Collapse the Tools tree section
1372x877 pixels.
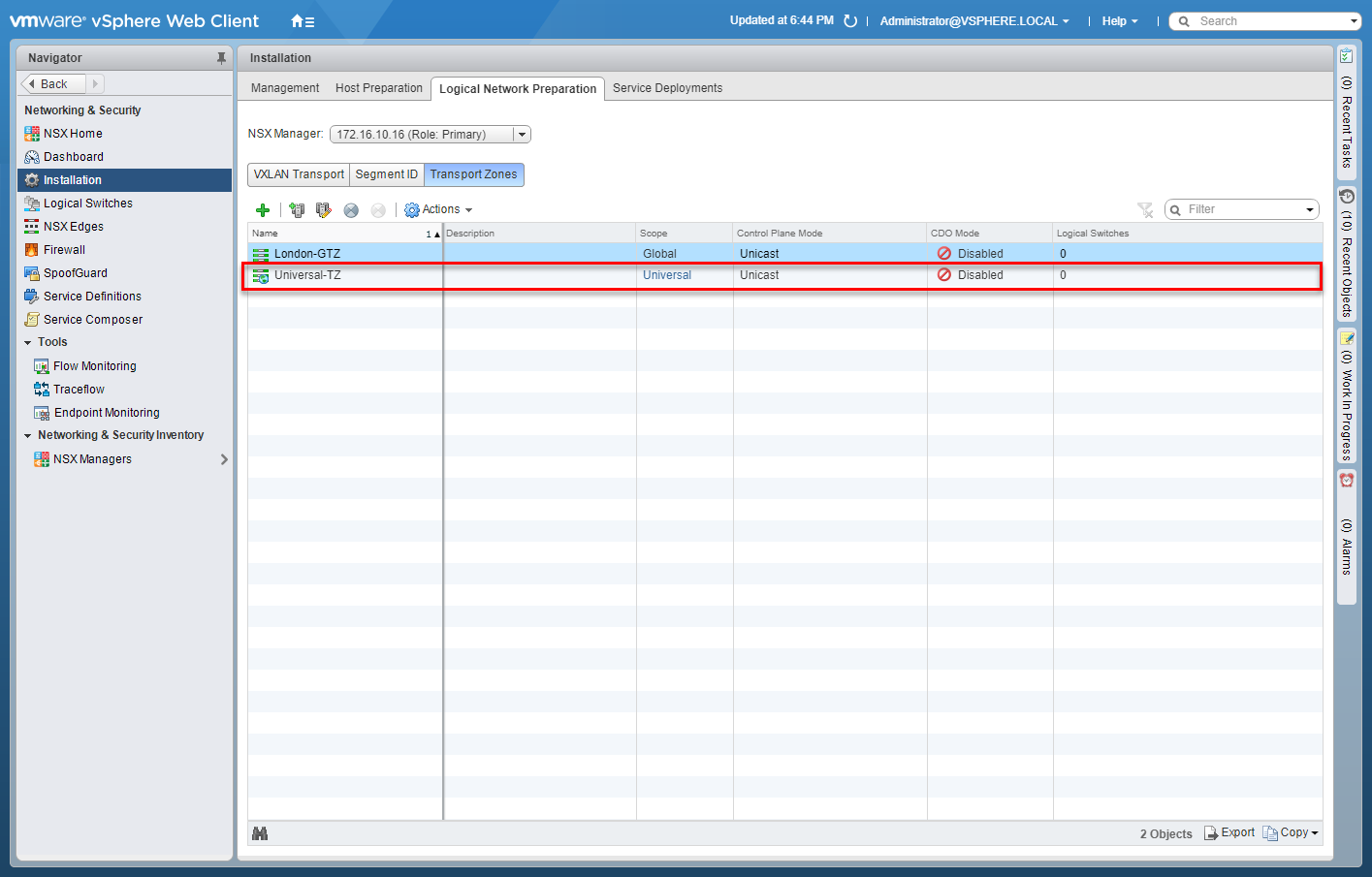(28, 343)
